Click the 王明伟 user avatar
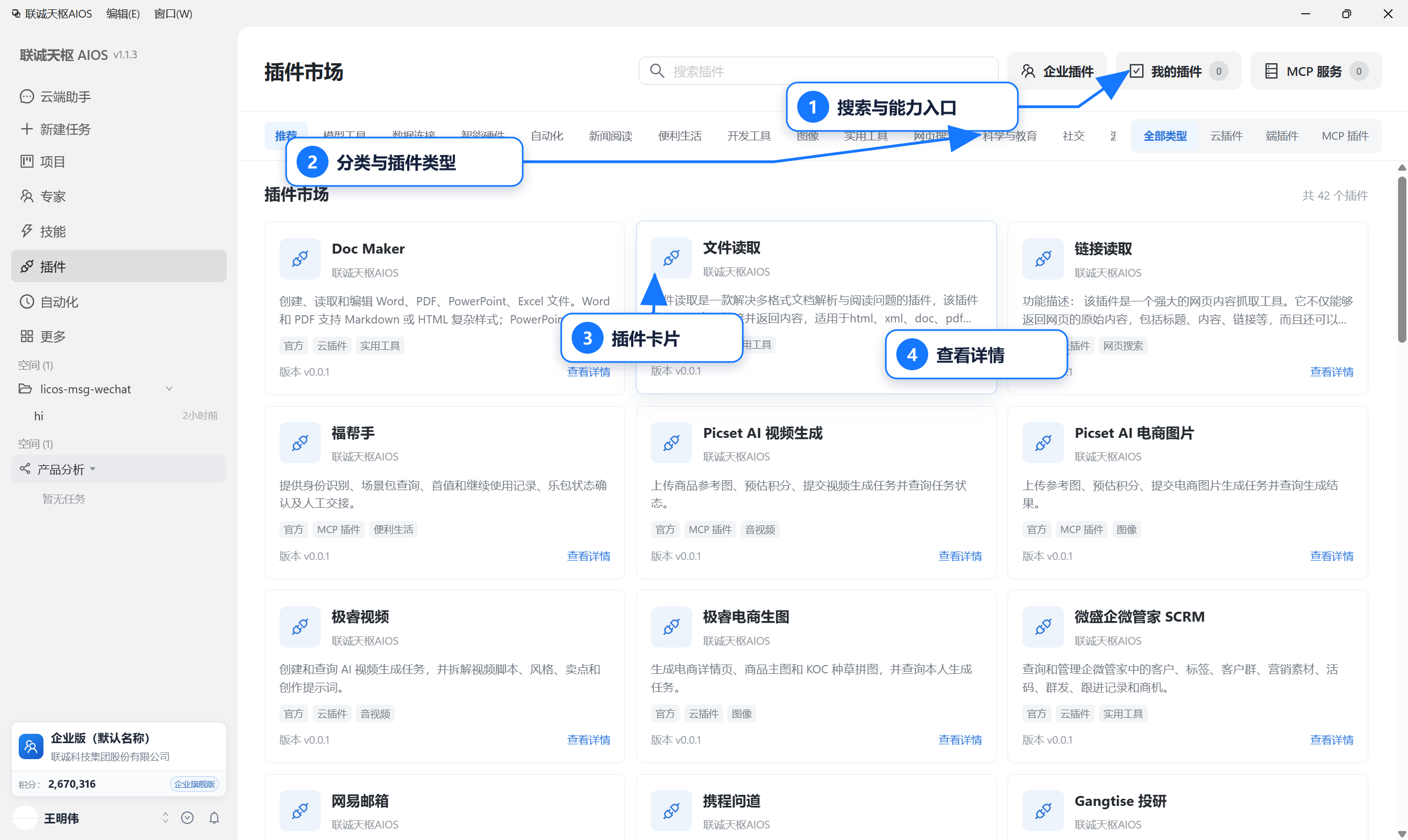Image resolution: width=1408 pixels, height=840 pixels. click(x=25, y=818)
